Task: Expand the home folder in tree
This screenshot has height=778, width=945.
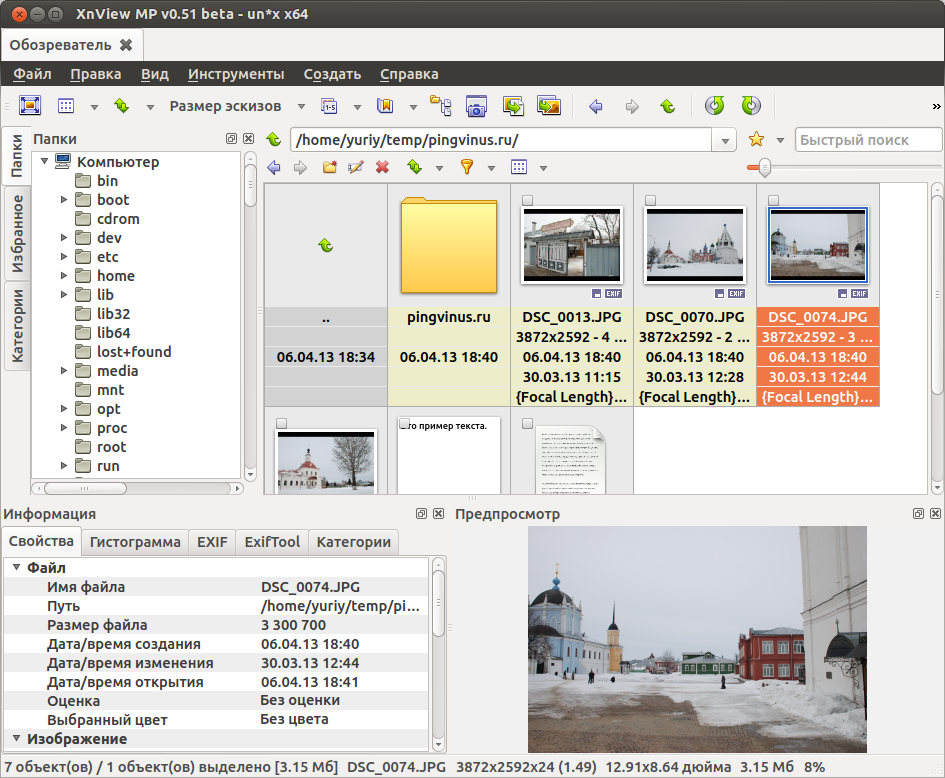Action: point(64,276)
